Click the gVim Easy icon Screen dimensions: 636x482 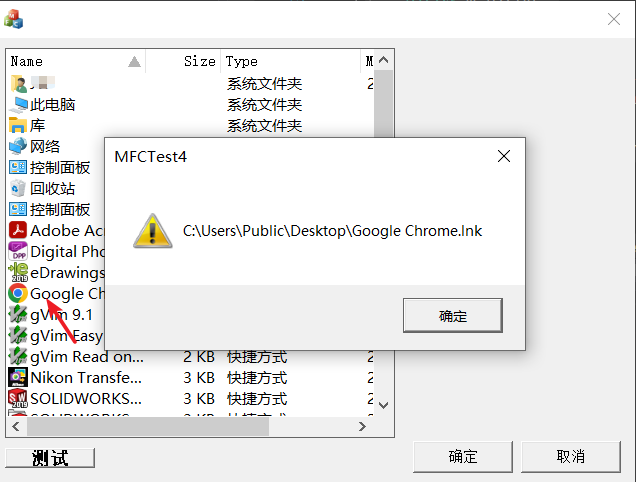click(x=18, y=335)
